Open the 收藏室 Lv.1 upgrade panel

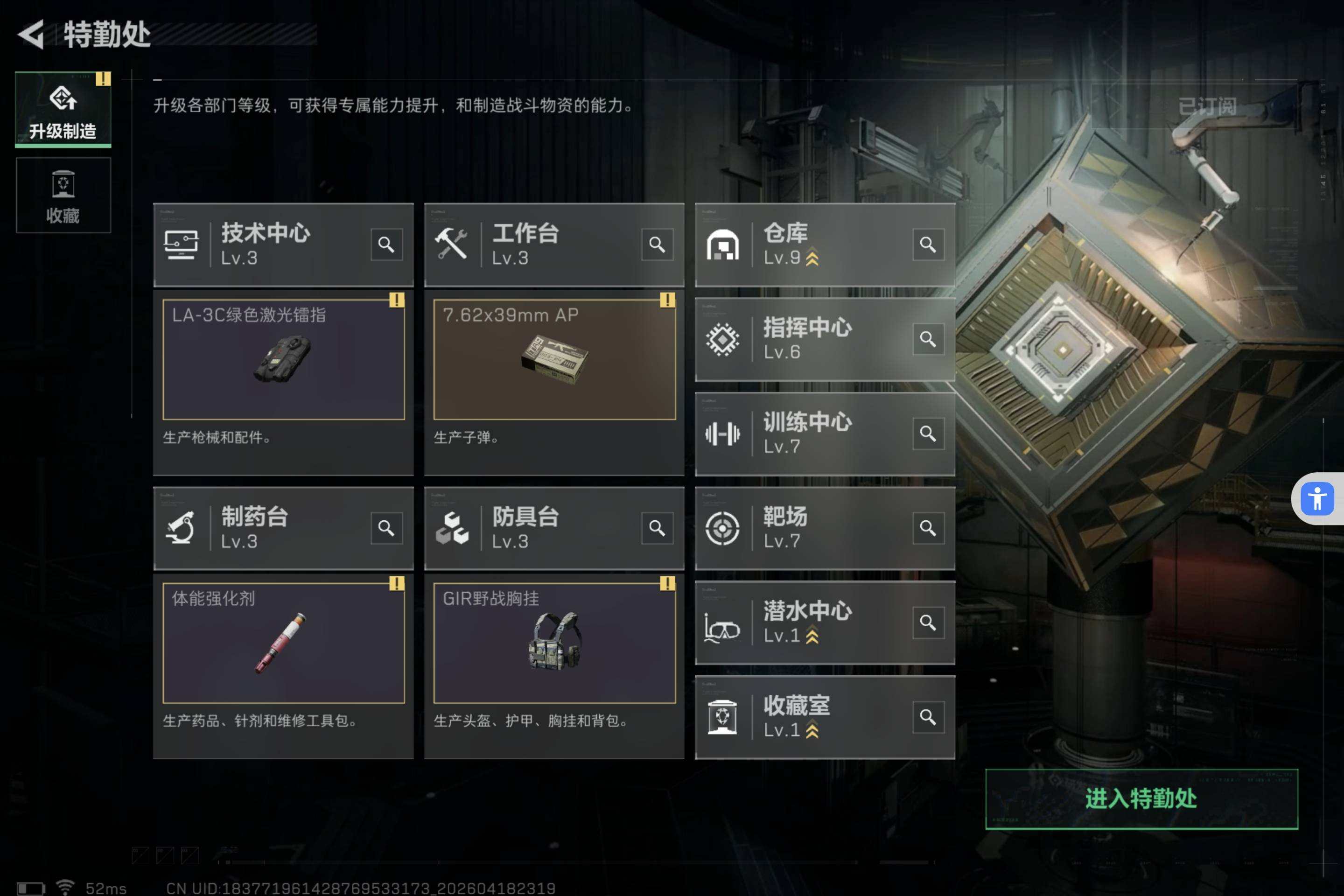tap(825, 717)
